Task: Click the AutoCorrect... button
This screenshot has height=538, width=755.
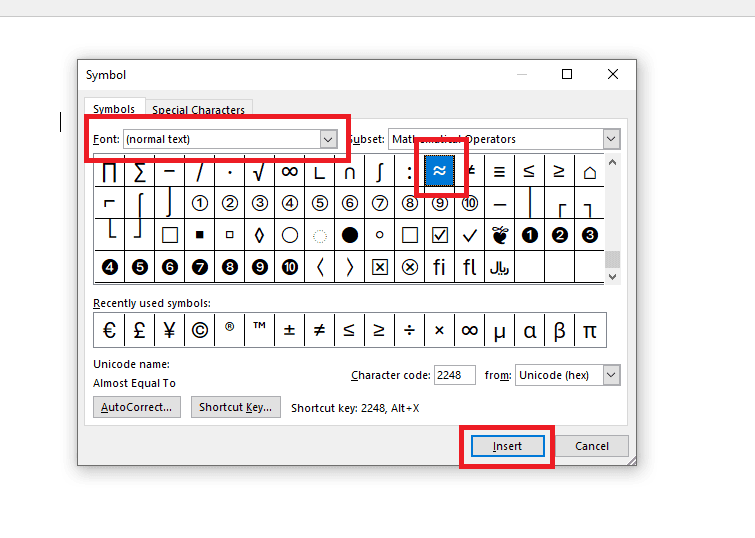Action: point(137,407)
